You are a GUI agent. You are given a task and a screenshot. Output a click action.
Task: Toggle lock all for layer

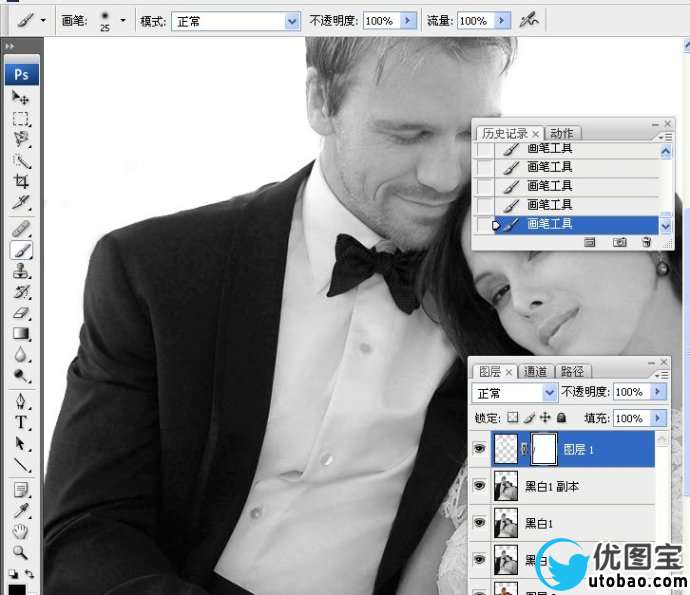[x=561, y=417]
